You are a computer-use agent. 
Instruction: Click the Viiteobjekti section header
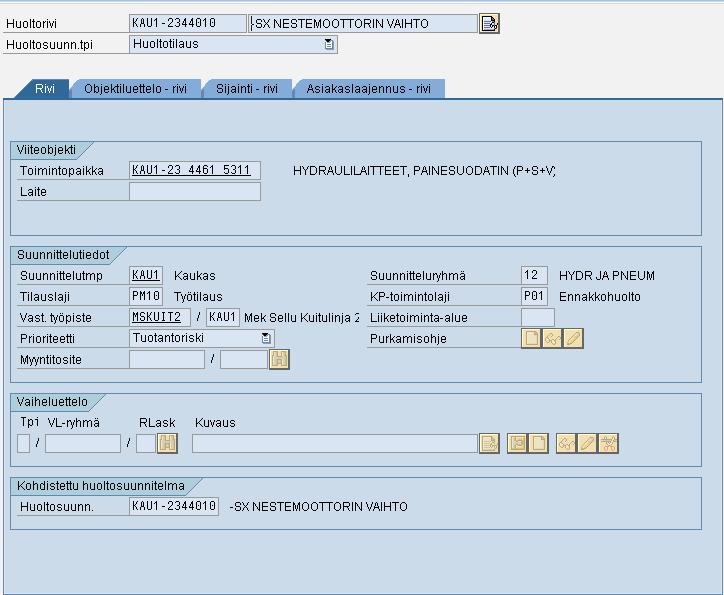(46, 150)
